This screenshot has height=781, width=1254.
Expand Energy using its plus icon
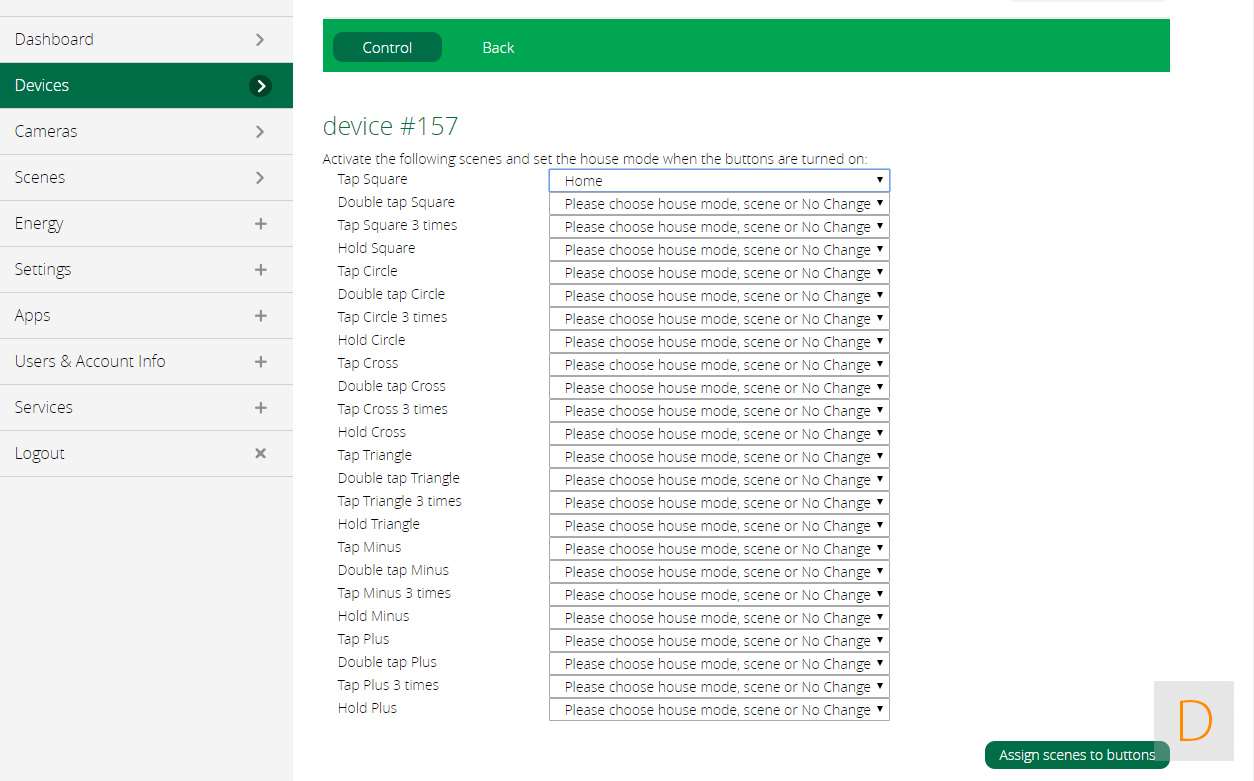coord(260,224)
